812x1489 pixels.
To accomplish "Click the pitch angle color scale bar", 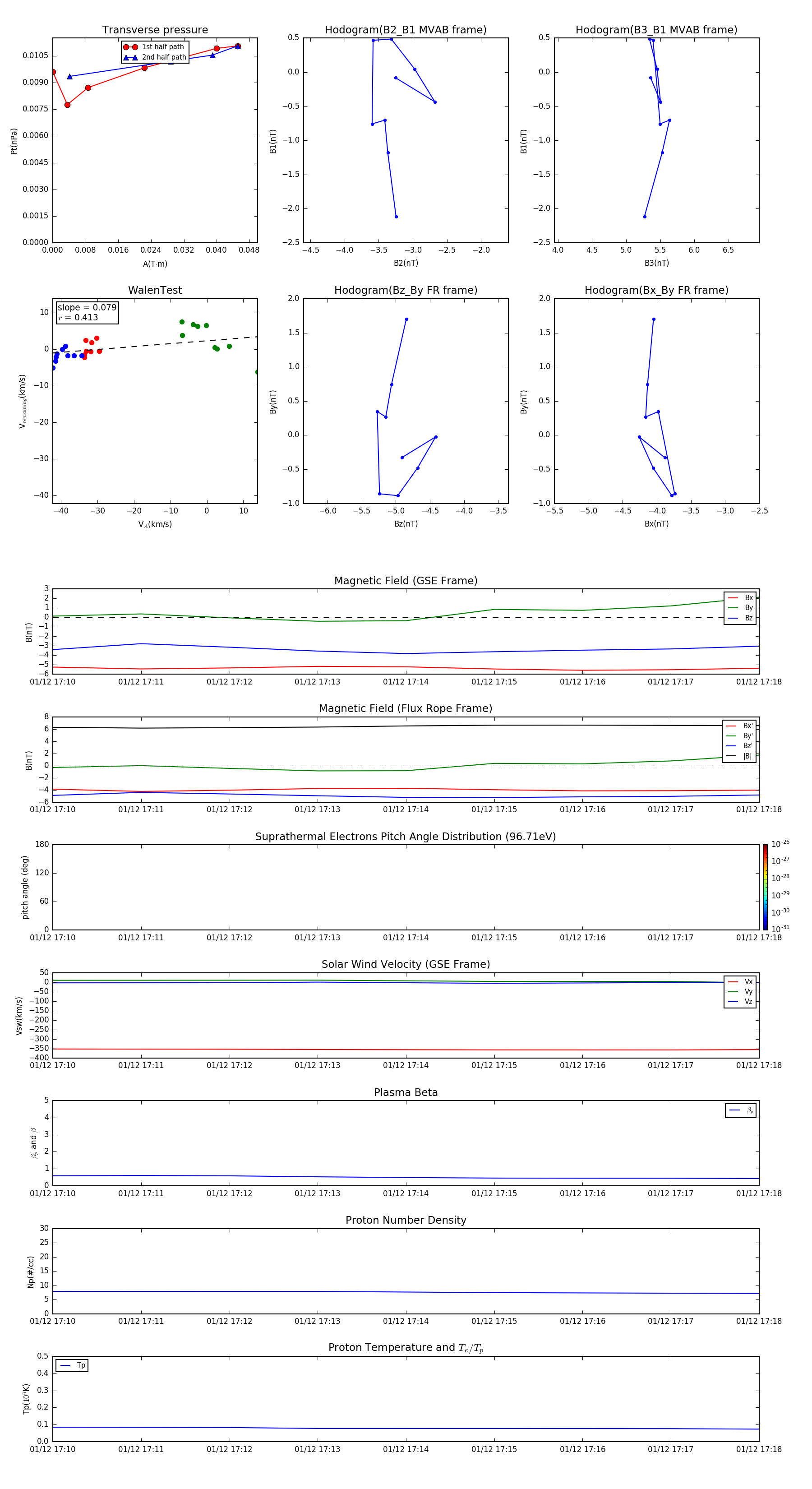I will tap(765, 887).
